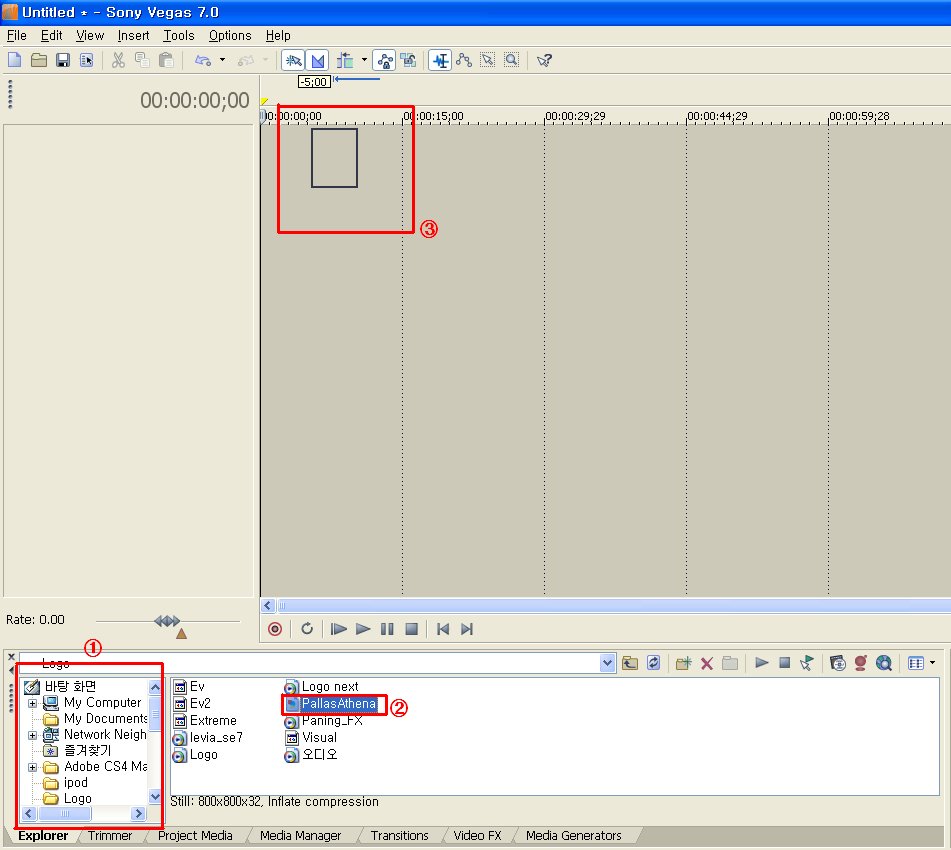The width and height of the screenshot is (951, 850).
Task: Click the Copy icon in the toolbar
Action: 142,60
